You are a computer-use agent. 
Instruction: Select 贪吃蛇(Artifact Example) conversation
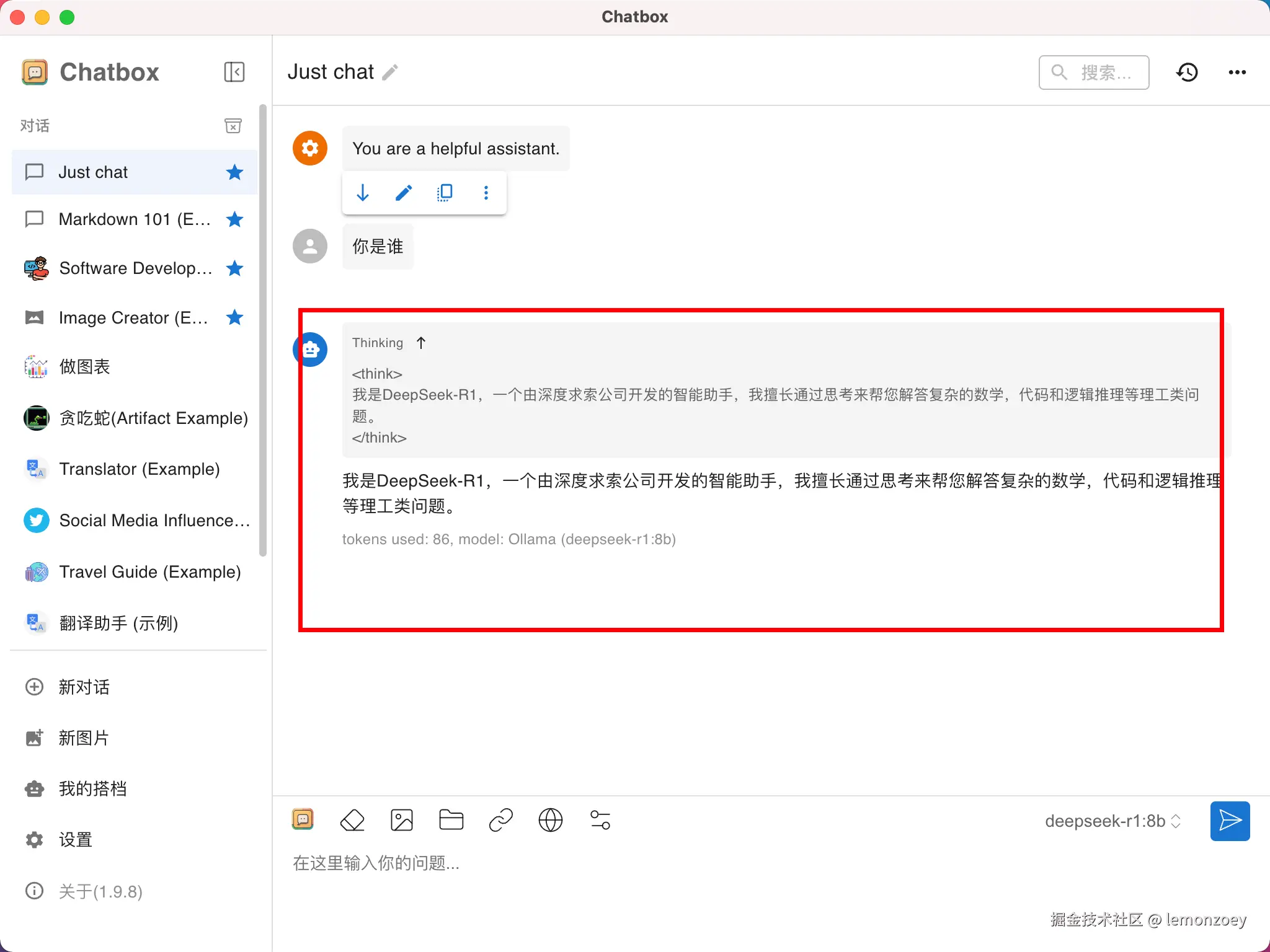coord(153,418)
